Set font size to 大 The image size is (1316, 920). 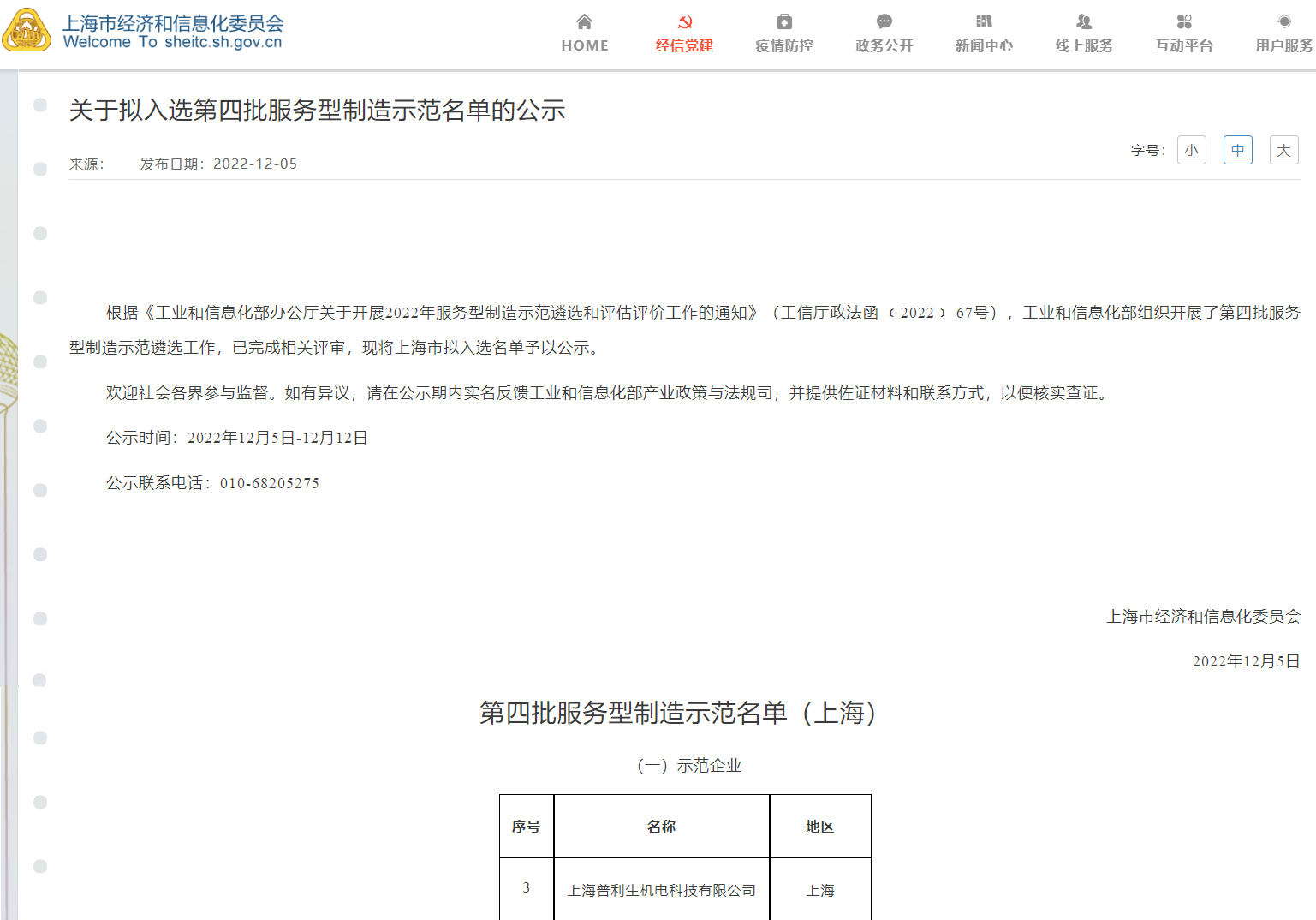pyautogui.click(x=1284, y=150)
